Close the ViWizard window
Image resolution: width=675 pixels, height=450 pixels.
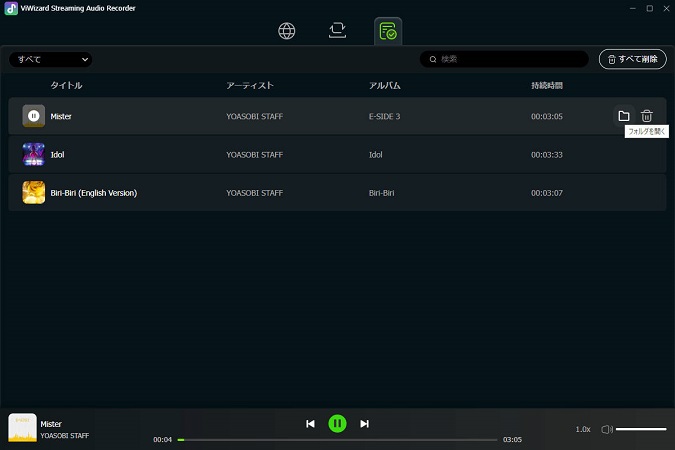pos(666,8)
